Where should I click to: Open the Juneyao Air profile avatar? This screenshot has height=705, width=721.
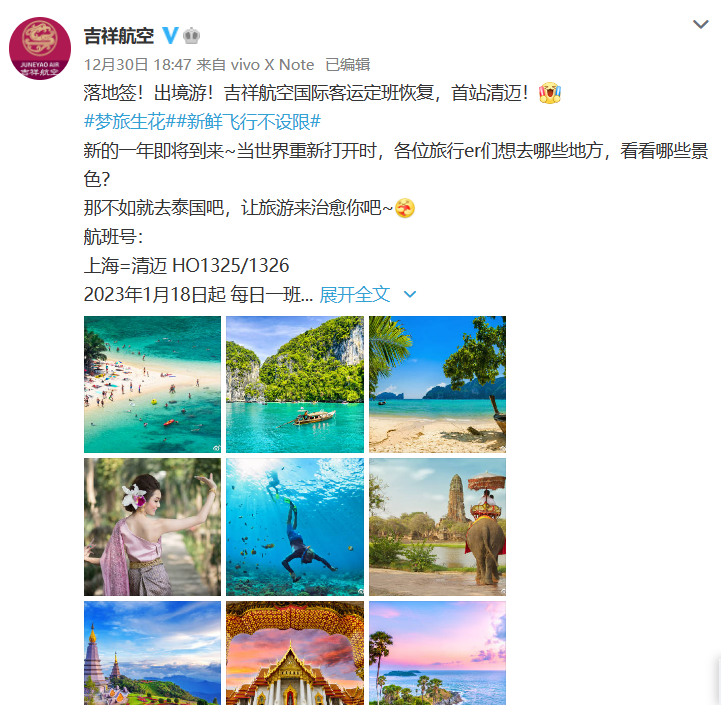[40, 48]
